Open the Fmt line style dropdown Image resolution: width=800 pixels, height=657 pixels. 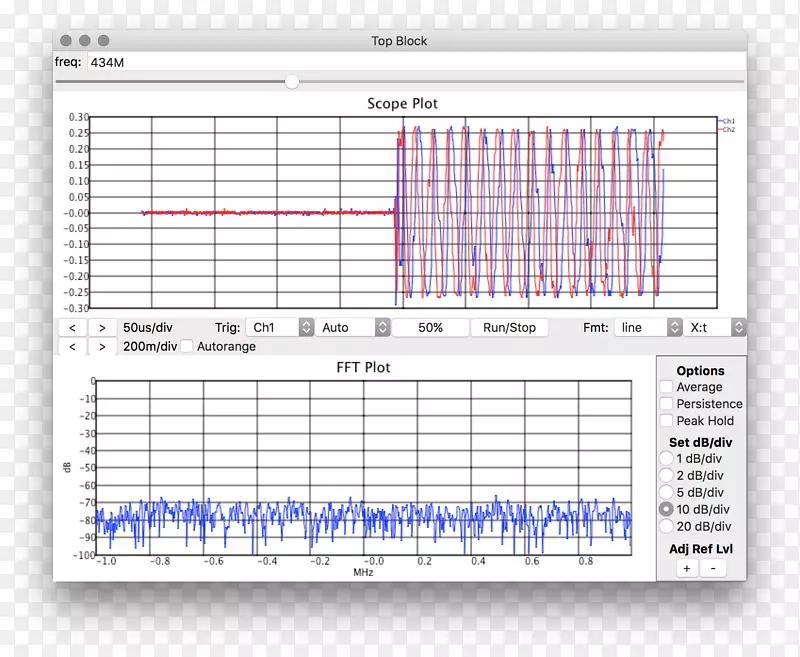pyautogui.click(x=647, y=327)
